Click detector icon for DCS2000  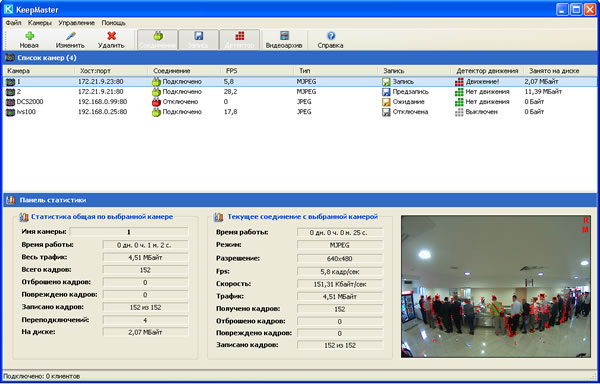point(459,102)
